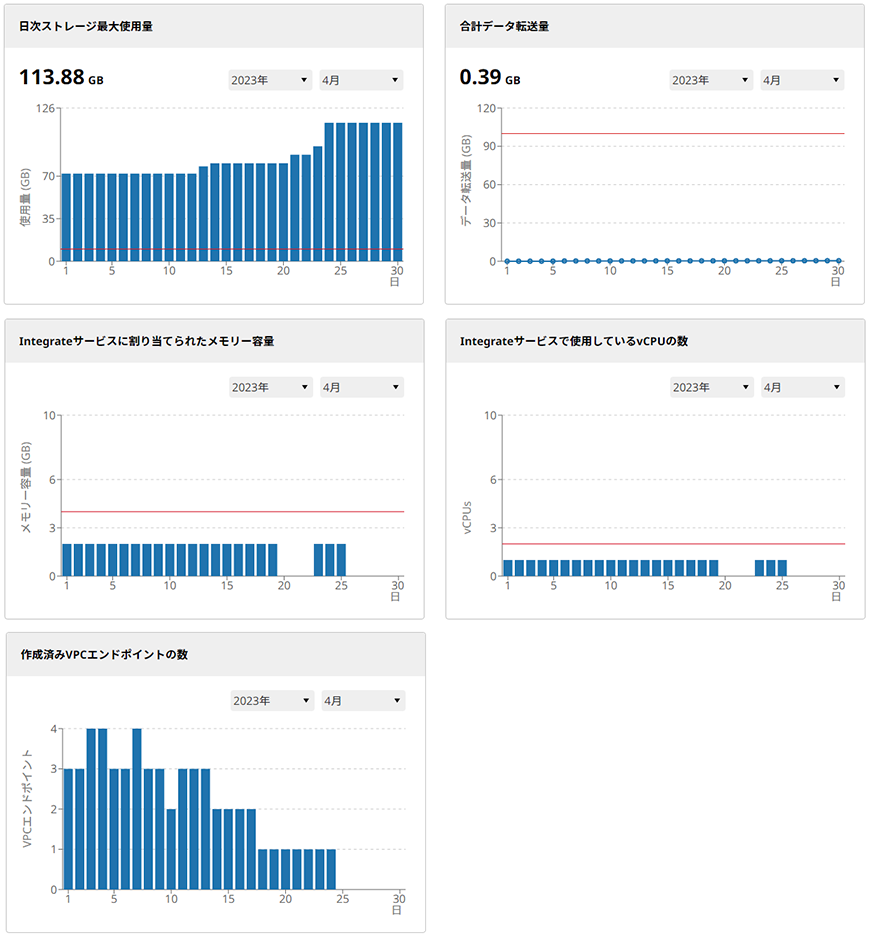Click day 1 bar in storage usage chart

[67, 217]
